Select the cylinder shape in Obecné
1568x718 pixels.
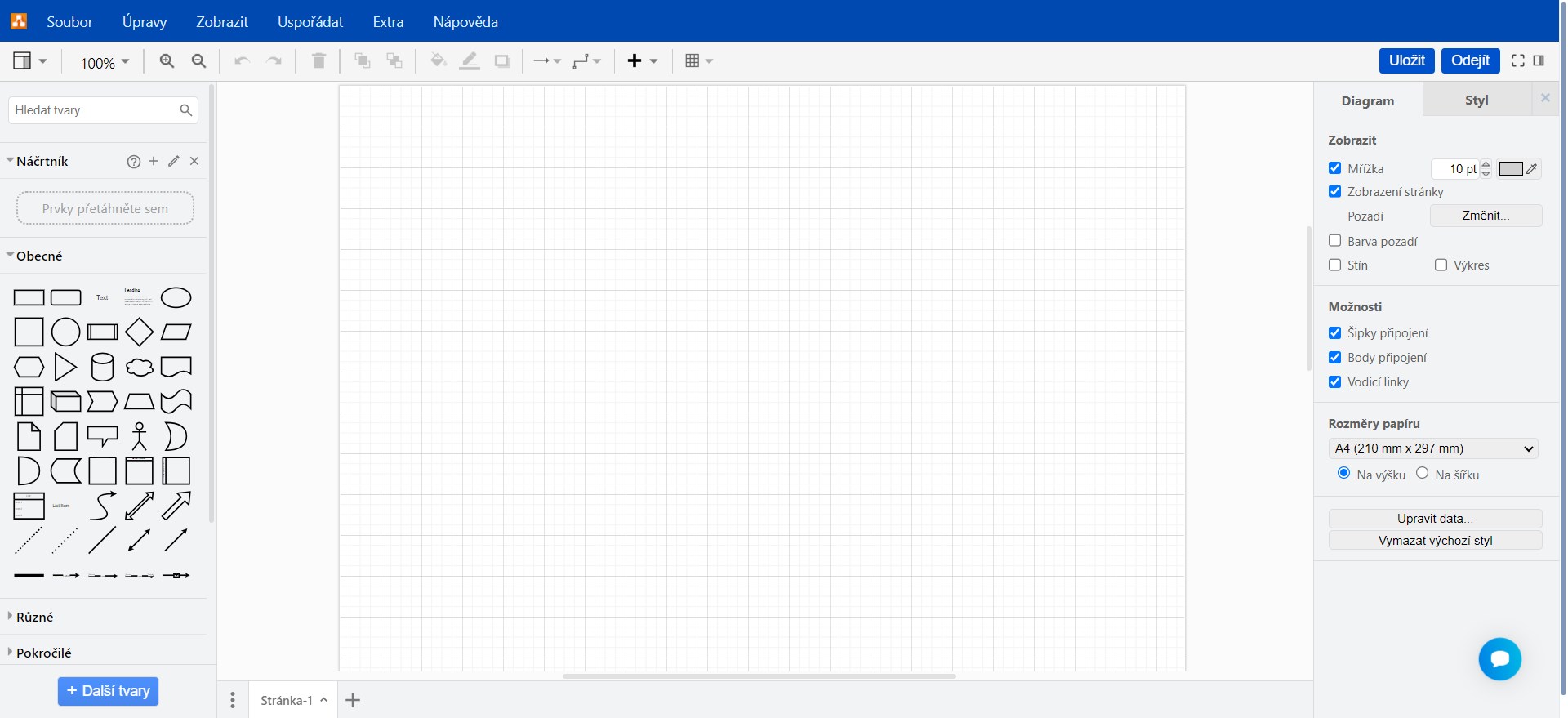point(102,368)
